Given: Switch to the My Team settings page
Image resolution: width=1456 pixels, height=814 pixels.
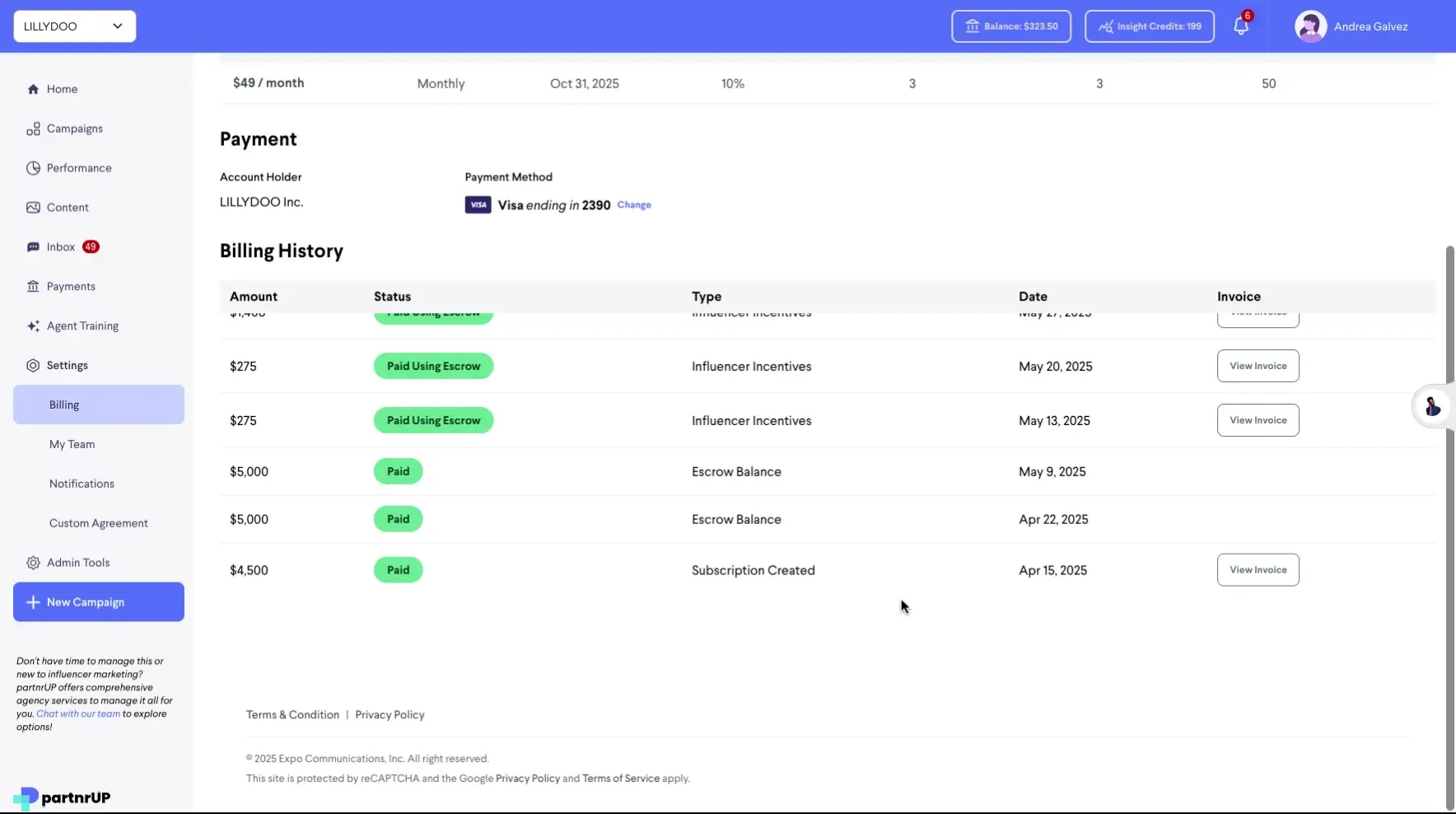Looking at the screenshot, I should pyautogui.click(x=72, y=443).
